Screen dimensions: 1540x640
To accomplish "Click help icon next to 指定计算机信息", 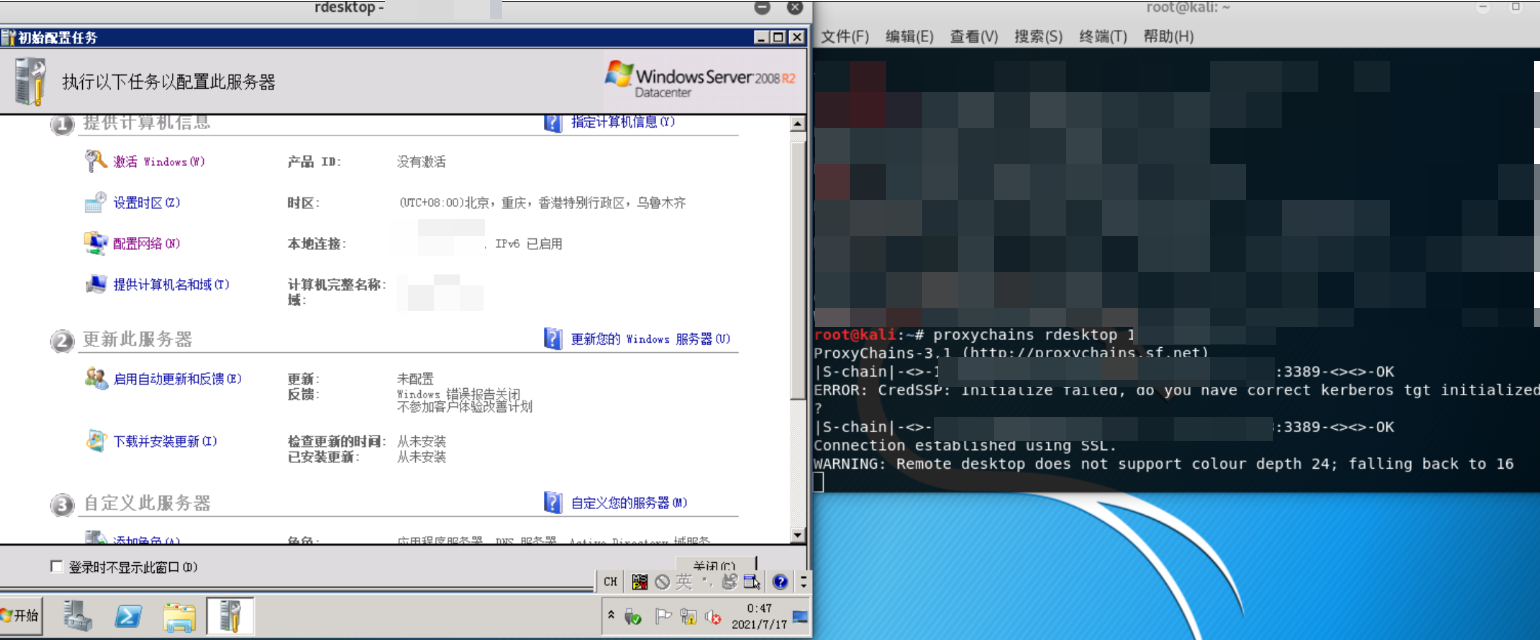I will (x=553, y=122).
